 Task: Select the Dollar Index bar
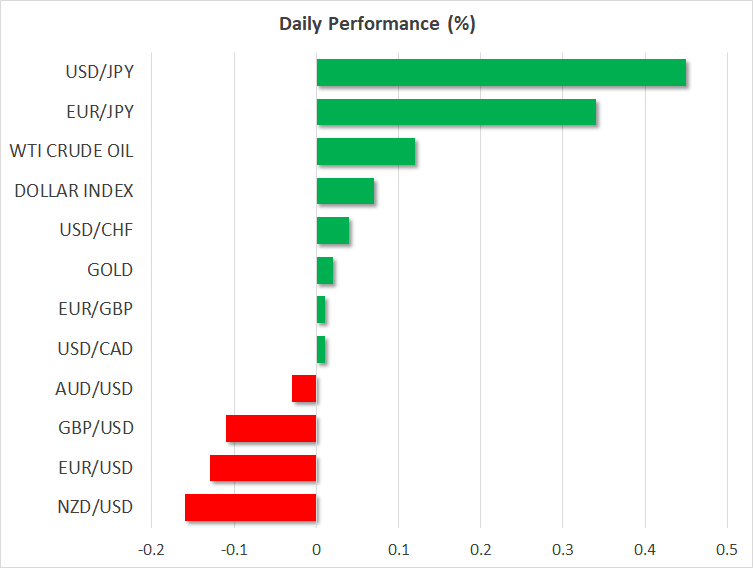pyautogui.click(x=345, y=191)
